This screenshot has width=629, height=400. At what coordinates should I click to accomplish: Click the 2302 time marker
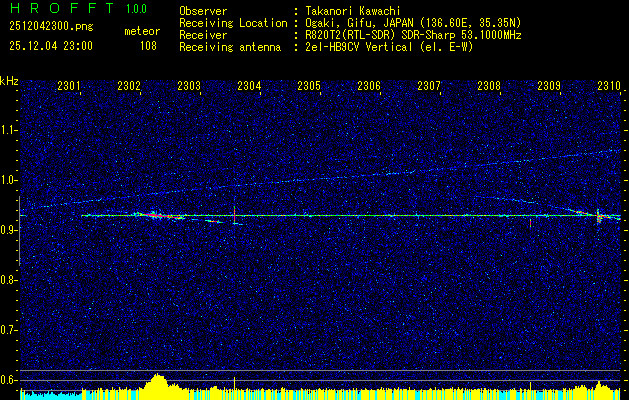pos(129,86)
